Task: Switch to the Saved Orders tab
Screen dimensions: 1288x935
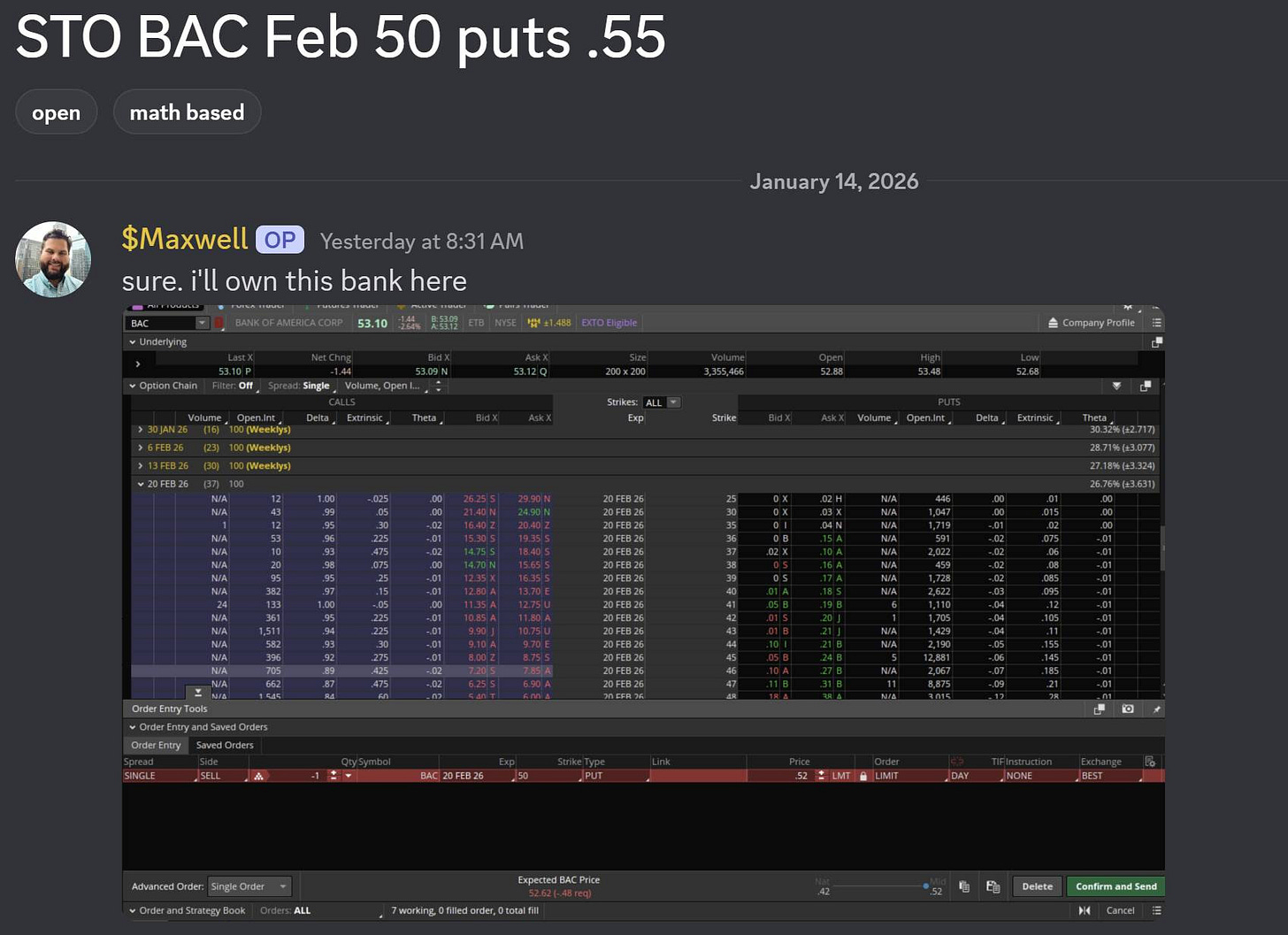Action: pyautogui.click(x=225, y=745)
